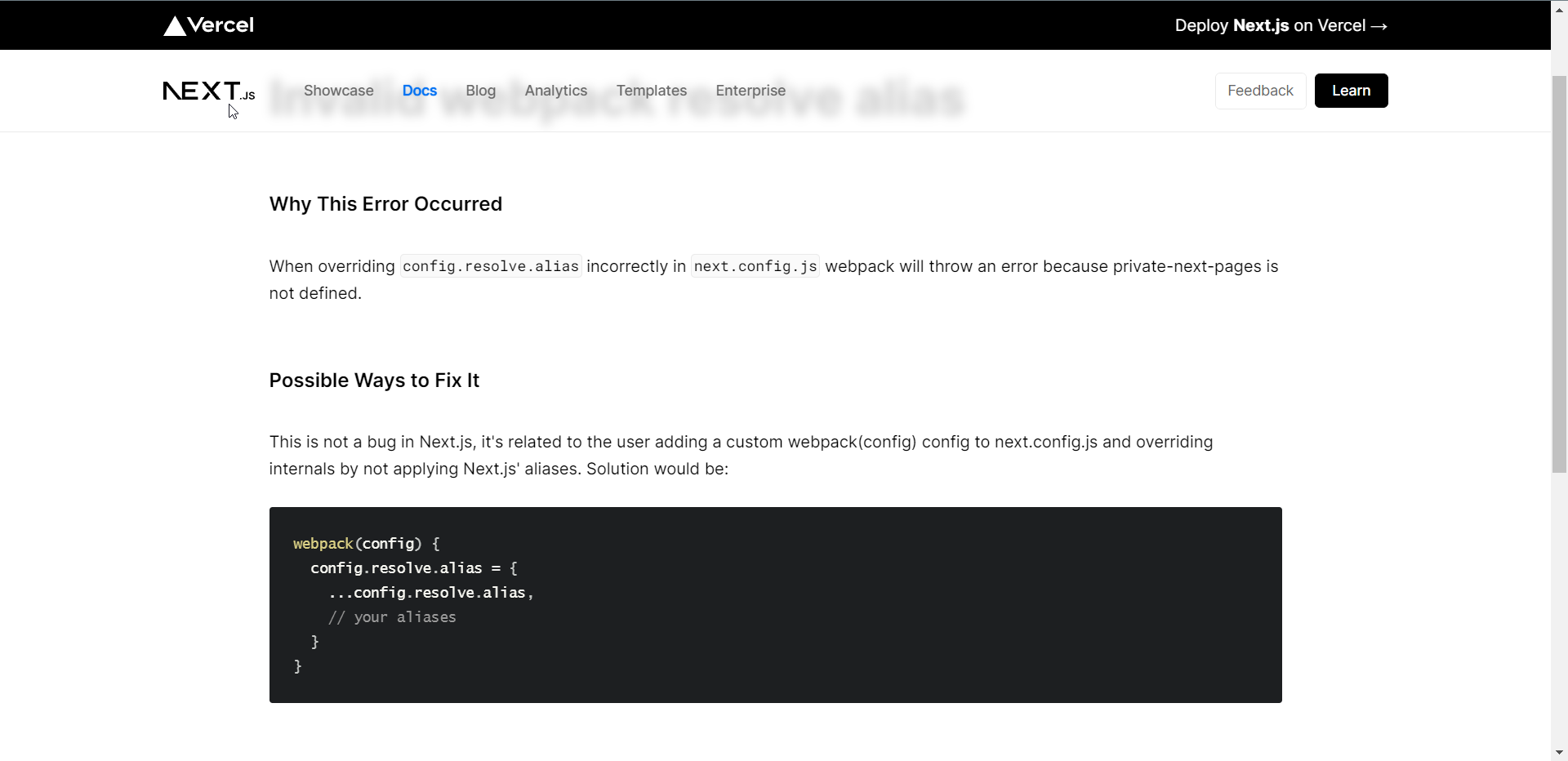Click the Possible Ways to Fix It heading

pyautogui.click(x=374, y=380)
